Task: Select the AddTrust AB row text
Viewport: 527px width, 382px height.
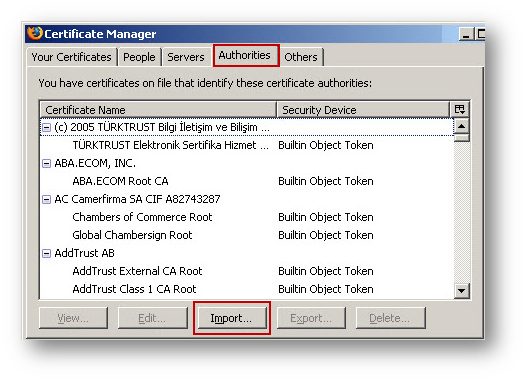Action: 84,253
